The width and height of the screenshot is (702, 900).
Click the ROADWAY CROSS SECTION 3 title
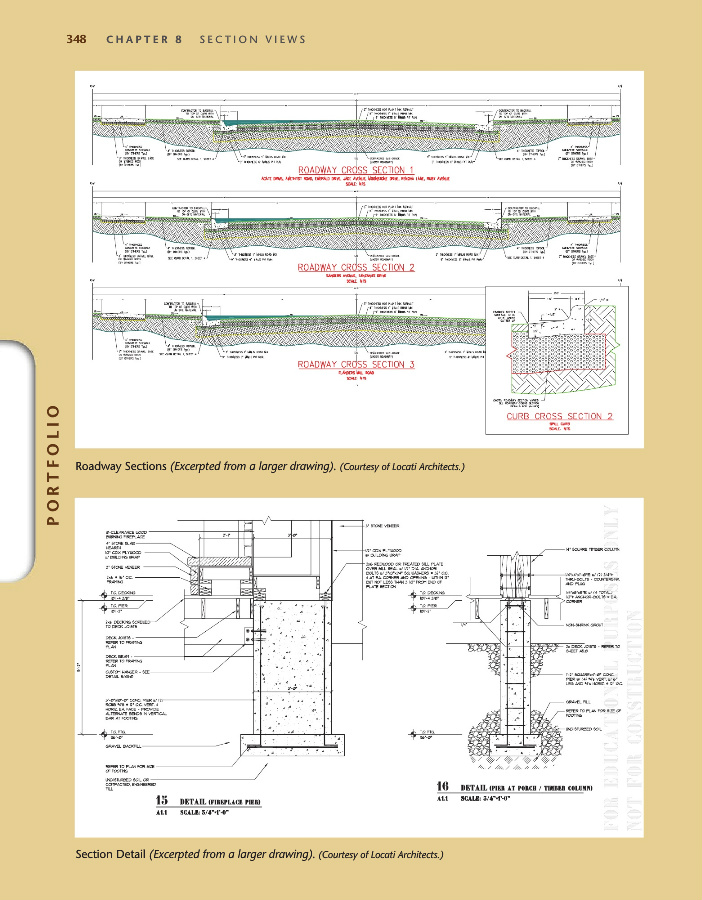coord(356,365)
